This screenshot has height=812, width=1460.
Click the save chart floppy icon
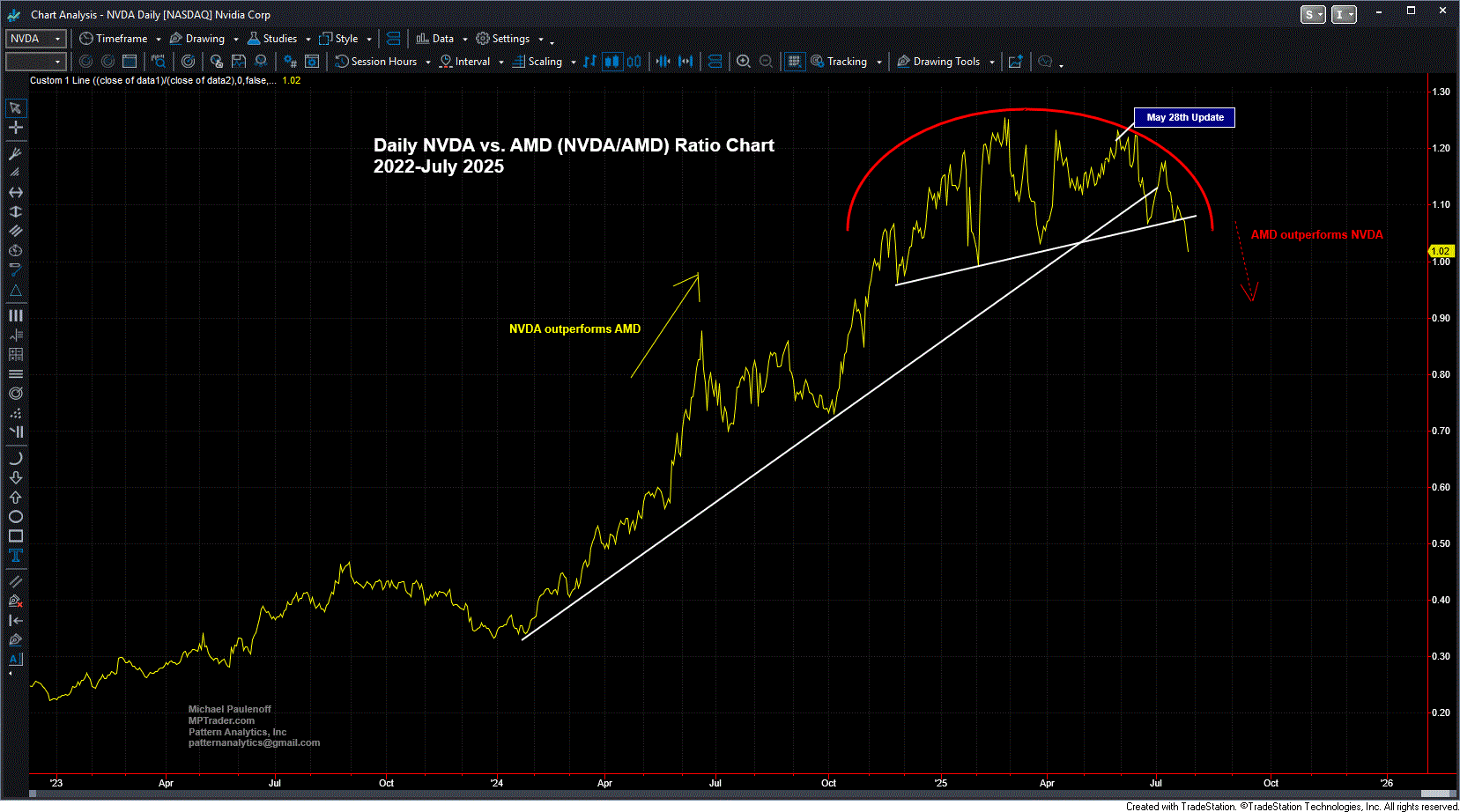point(238,62)
